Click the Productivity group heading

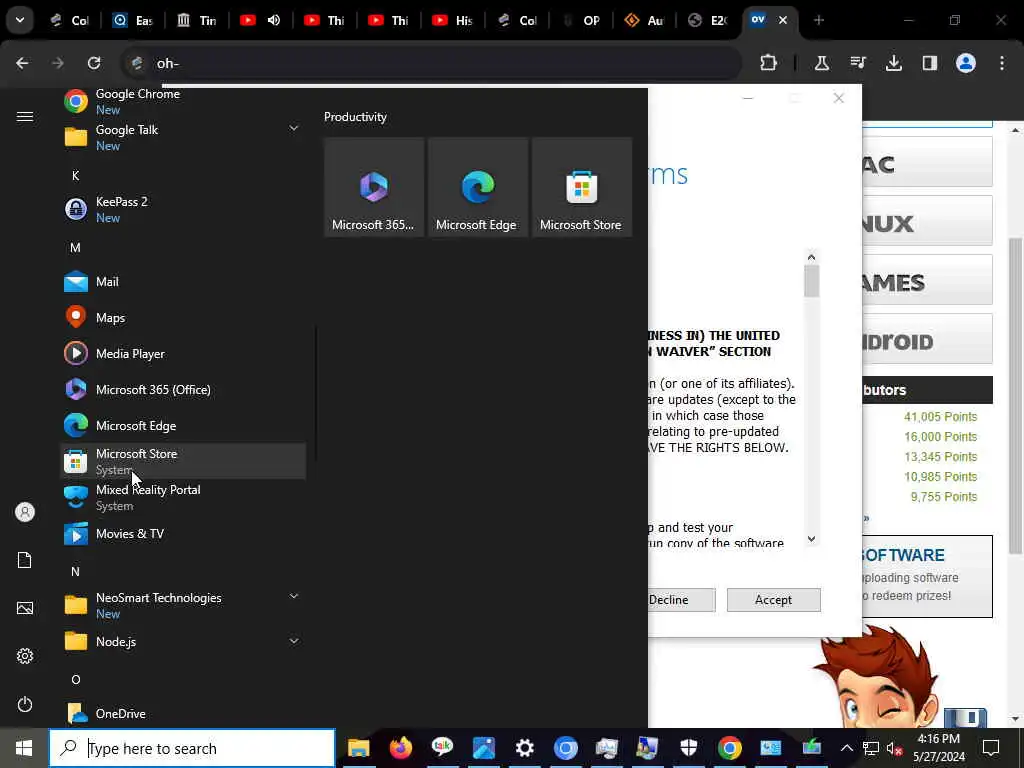click(355, 117)
